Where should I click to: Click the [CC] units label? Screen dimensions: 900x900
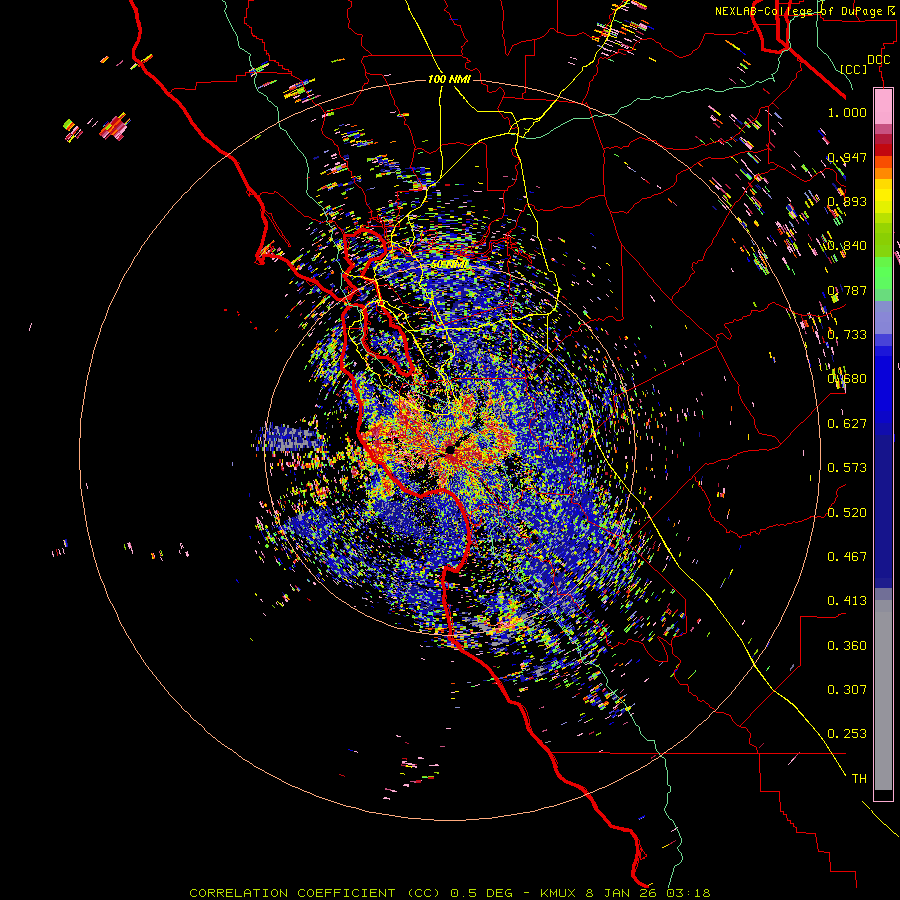853,69
